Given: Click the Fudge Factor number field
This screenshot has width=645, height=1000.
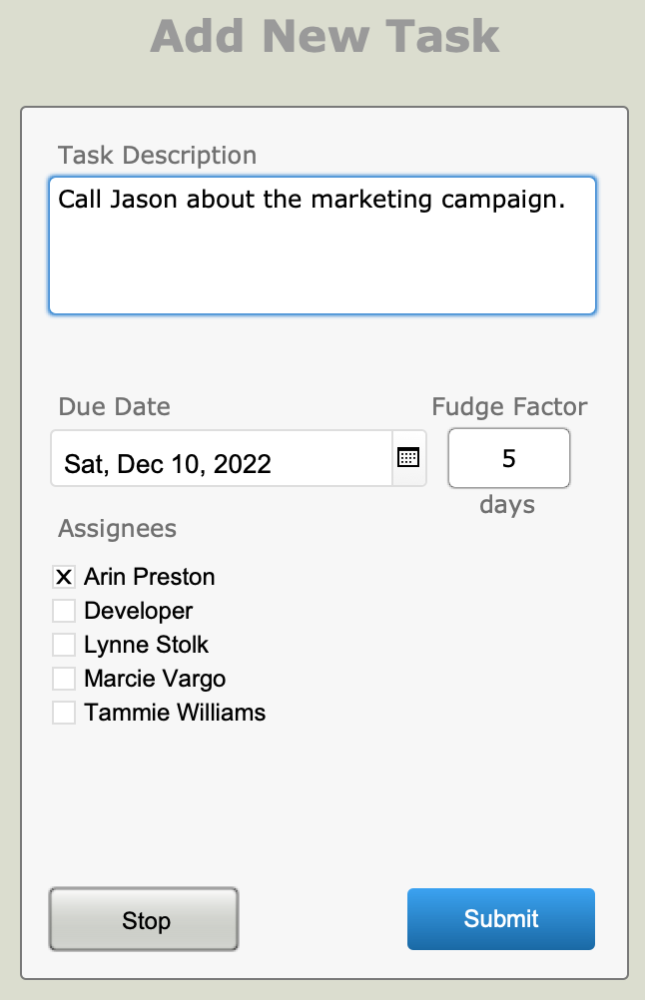Looking at the screenshot, I should (x=508, y=458).
